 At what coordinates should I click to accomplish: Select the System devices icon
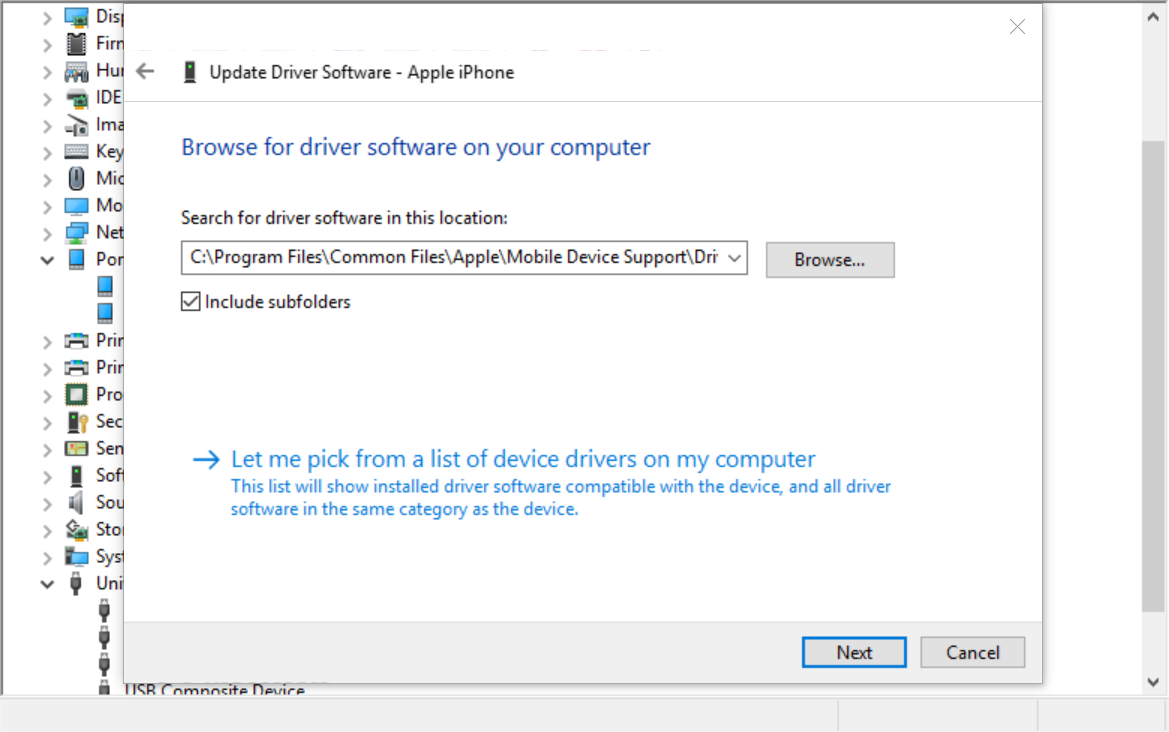coord(76,556)
